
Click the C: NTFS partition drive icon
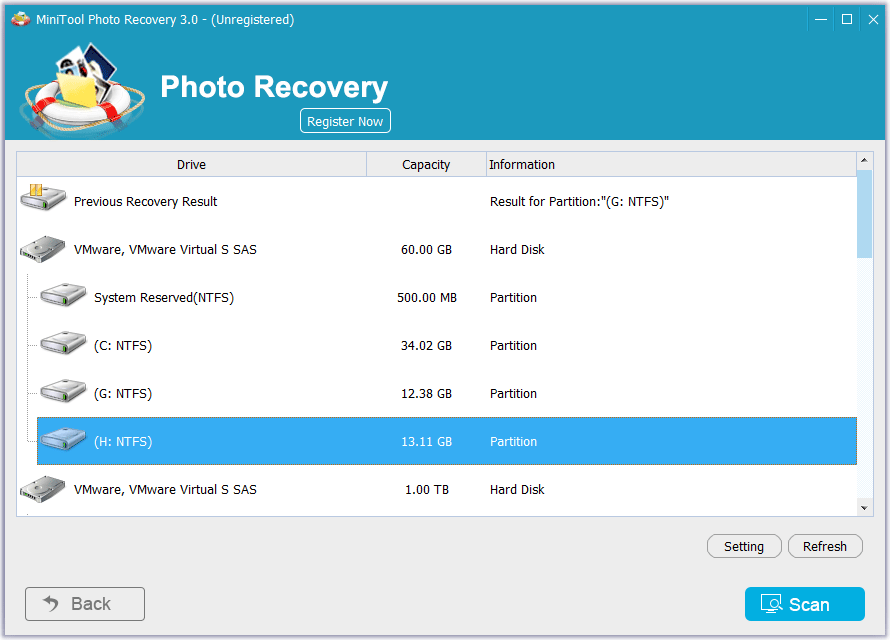(x=63, y=343)
